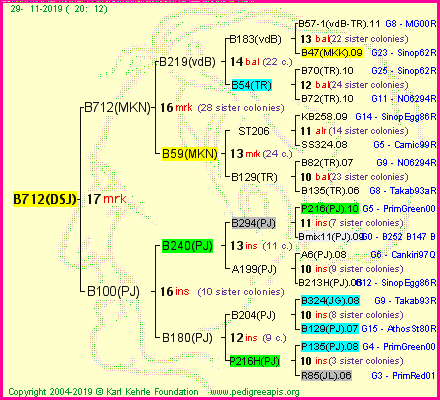Click the G8 - Takab93aR lineage label
The image size is (440, 400).
click(x=403, y=191)
